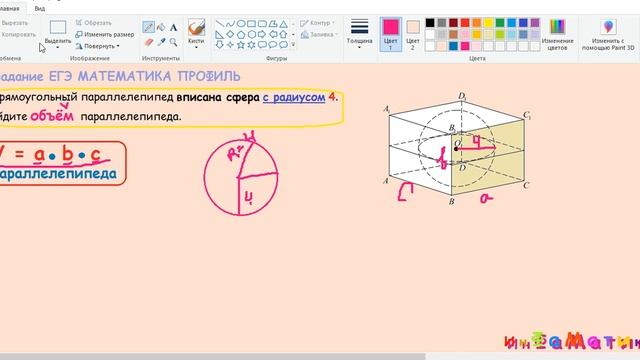The image size is (640, 360).
Task: Choose the Hexagon shape
Action: click(x=251, y=34)
